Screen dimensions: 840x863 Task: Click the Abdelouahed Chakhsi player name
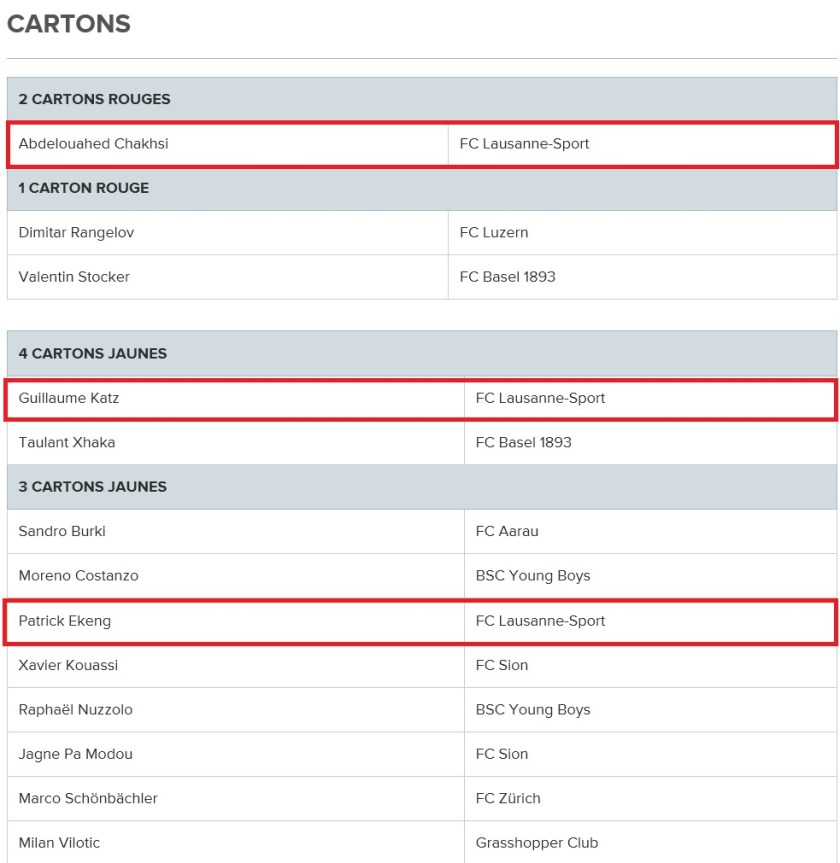pyautogui.click(x=93, y=144)
